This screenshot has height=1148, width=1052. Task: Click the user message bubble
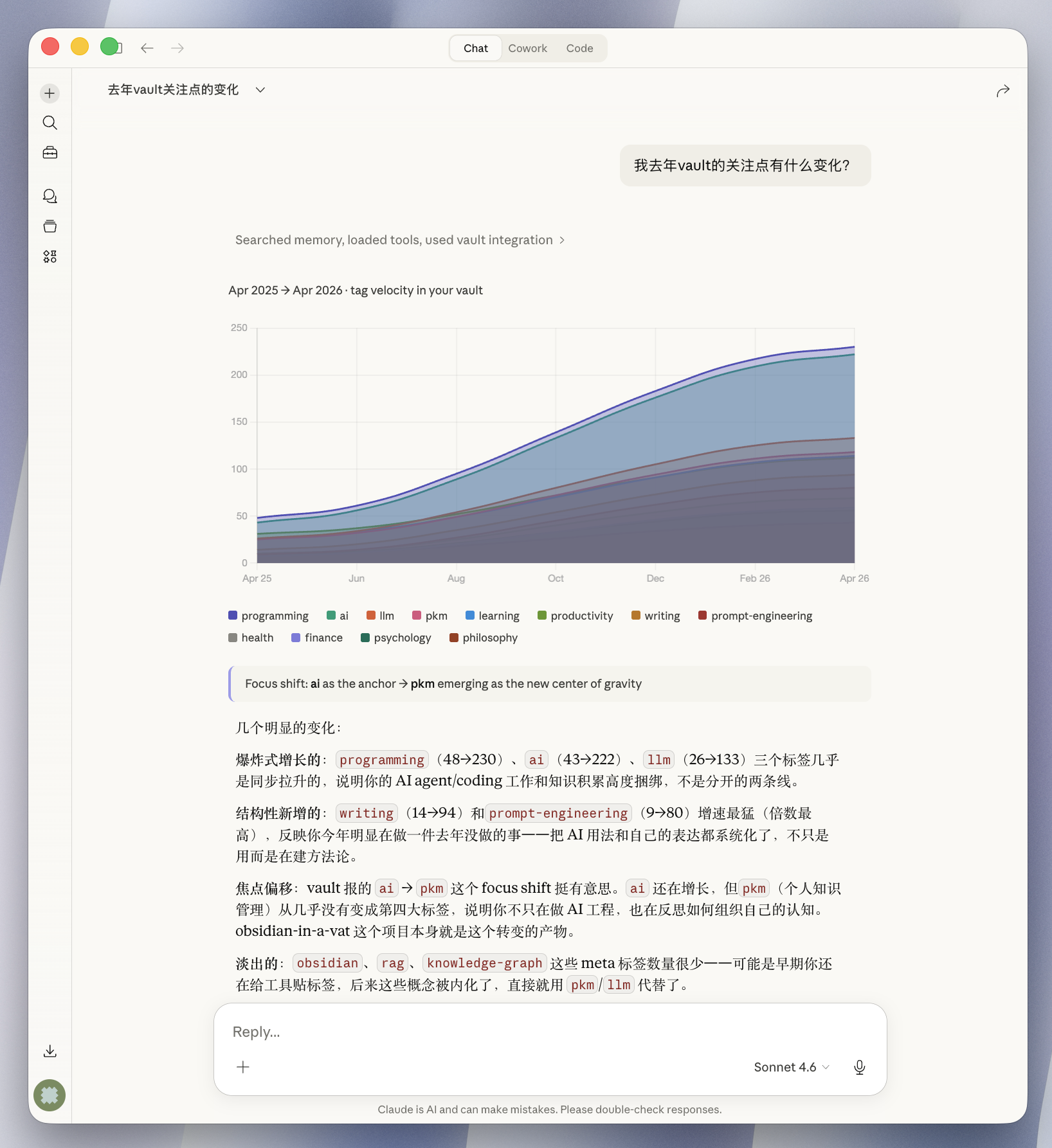point(745,166)
